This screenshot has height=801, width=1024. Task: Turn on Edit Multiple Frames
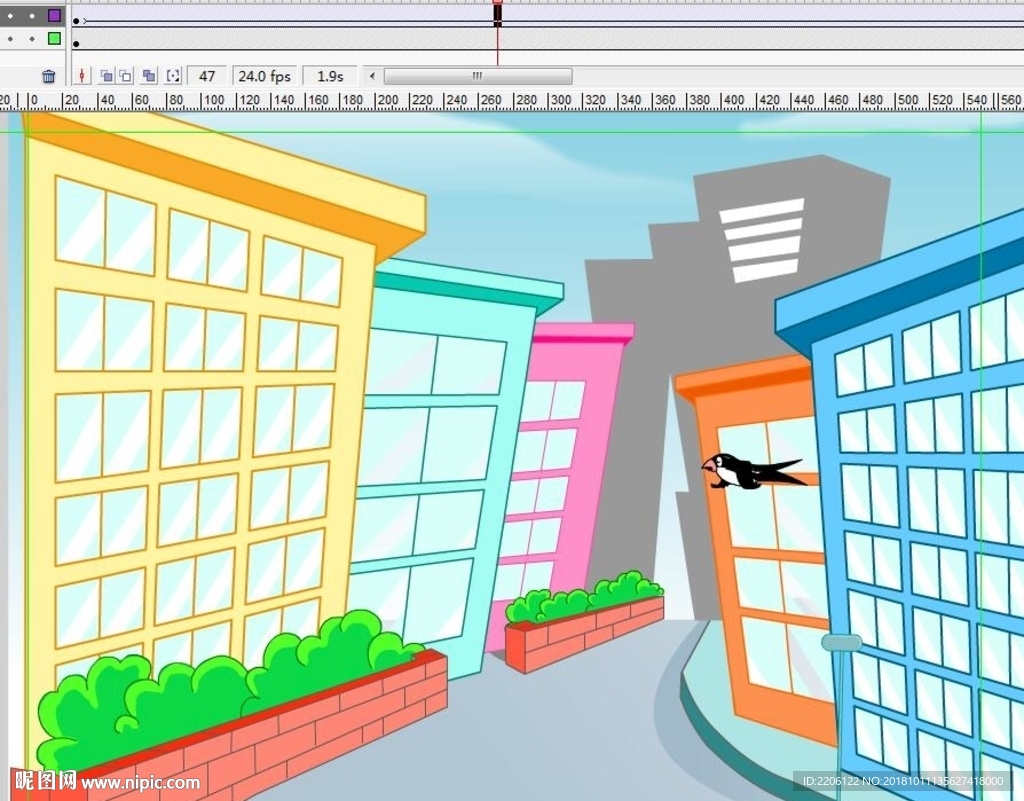(x=149, y=76)
